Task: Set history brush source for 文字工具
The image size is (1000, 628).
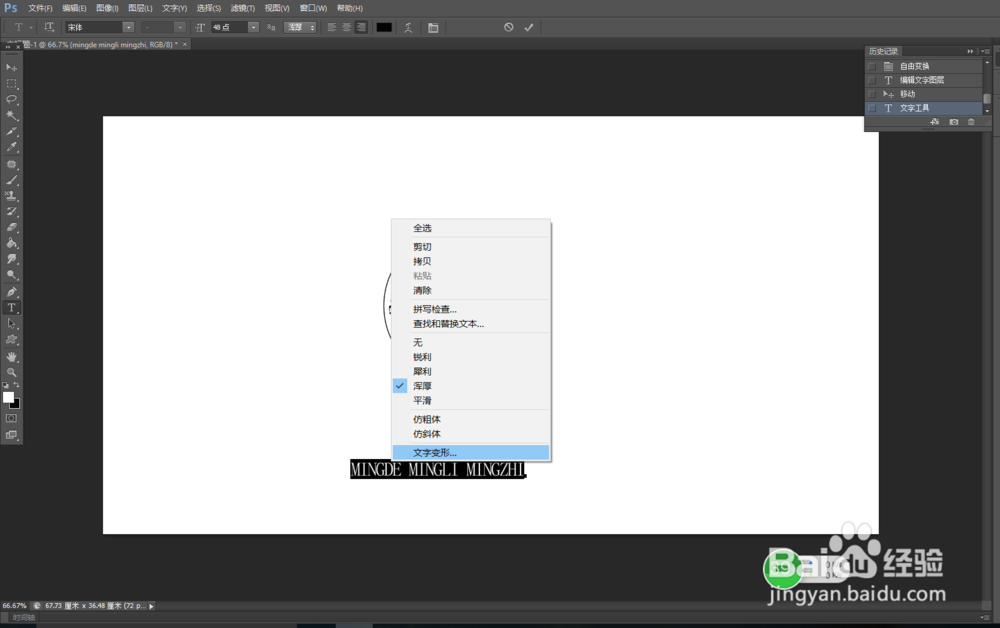Action: (872, 108)
